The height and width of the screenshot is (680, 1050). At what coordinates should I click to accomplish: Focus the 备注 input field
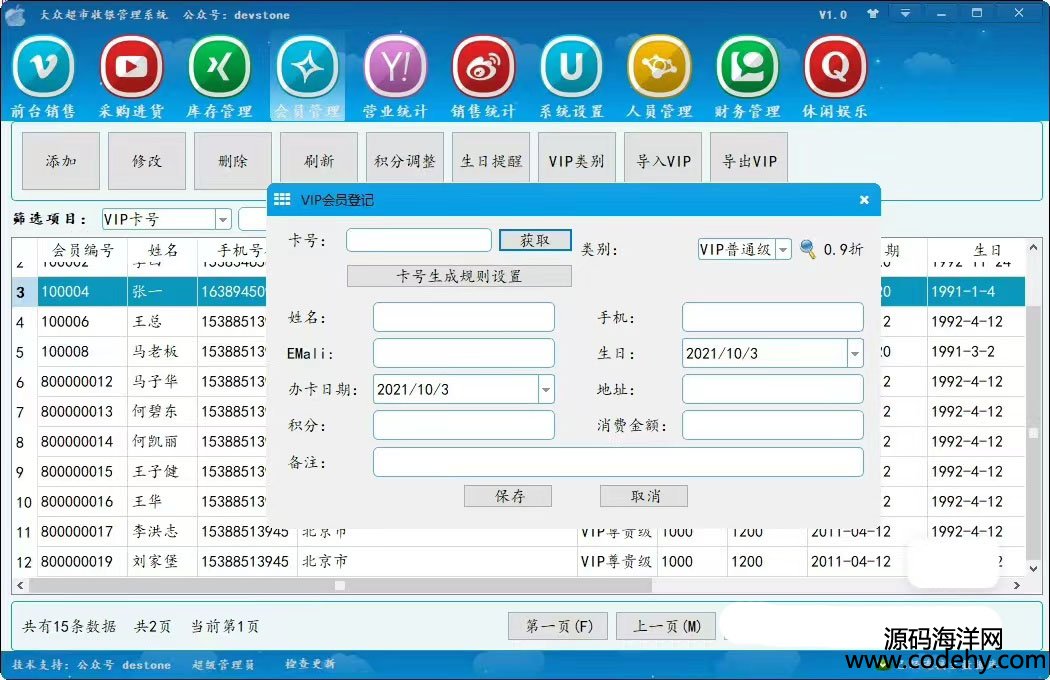coord(618,462)
